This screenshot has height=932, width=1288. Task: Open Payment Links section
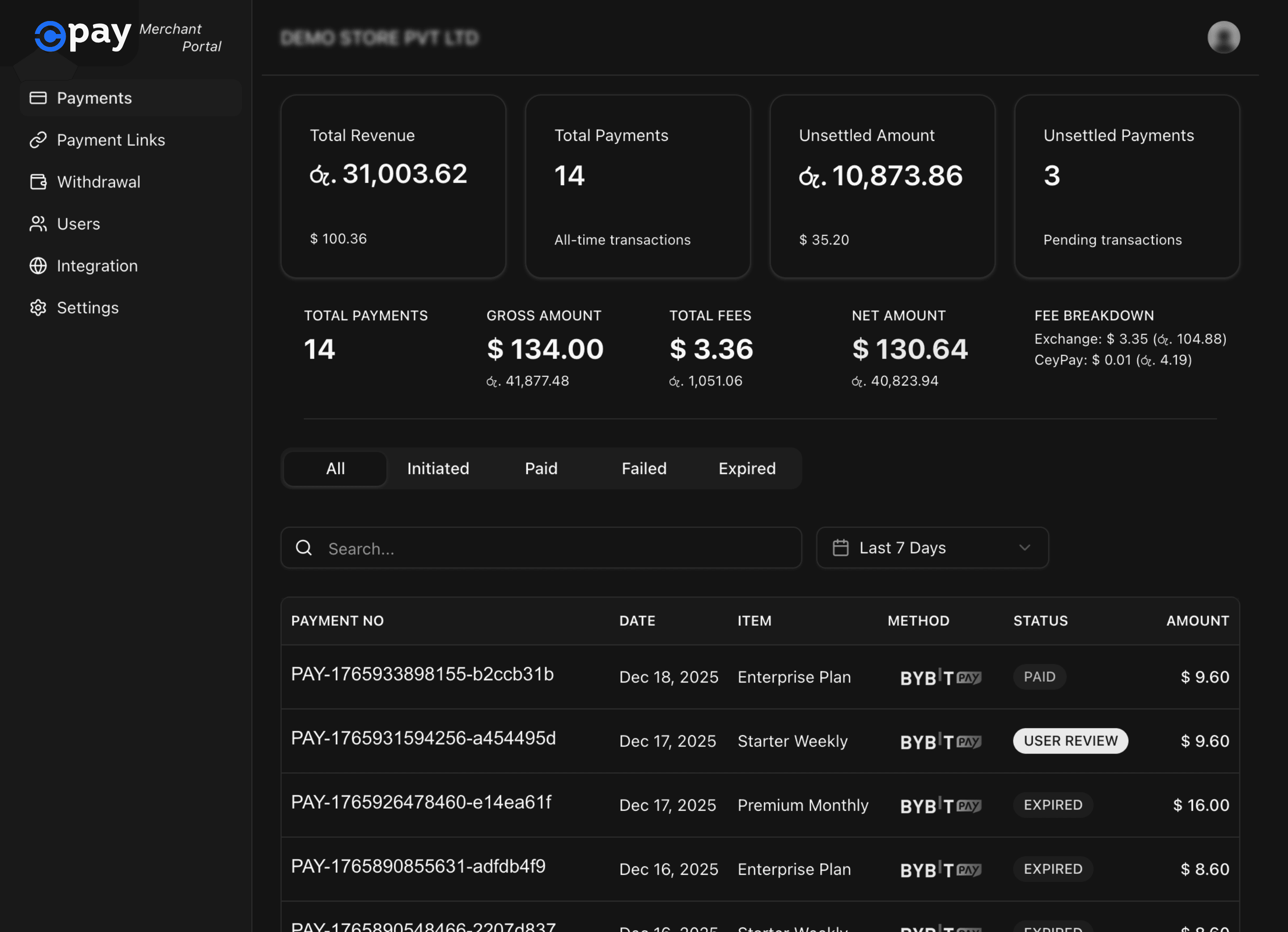pyautogui.click(x=111, y=140)
